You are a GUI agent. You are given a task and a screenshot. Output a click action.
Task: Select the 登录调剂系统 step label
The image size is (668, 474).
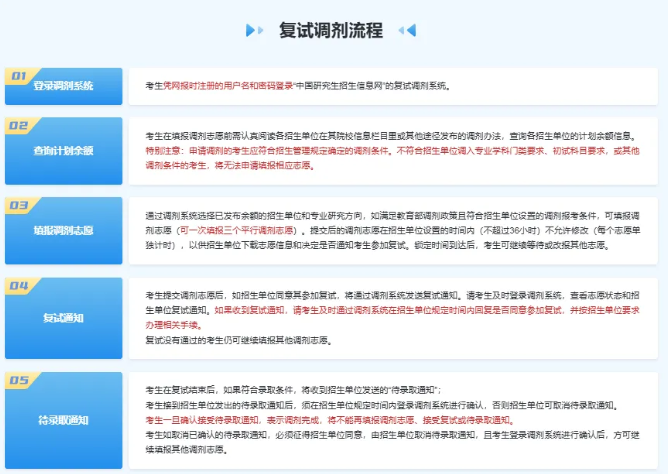point(62,86)
